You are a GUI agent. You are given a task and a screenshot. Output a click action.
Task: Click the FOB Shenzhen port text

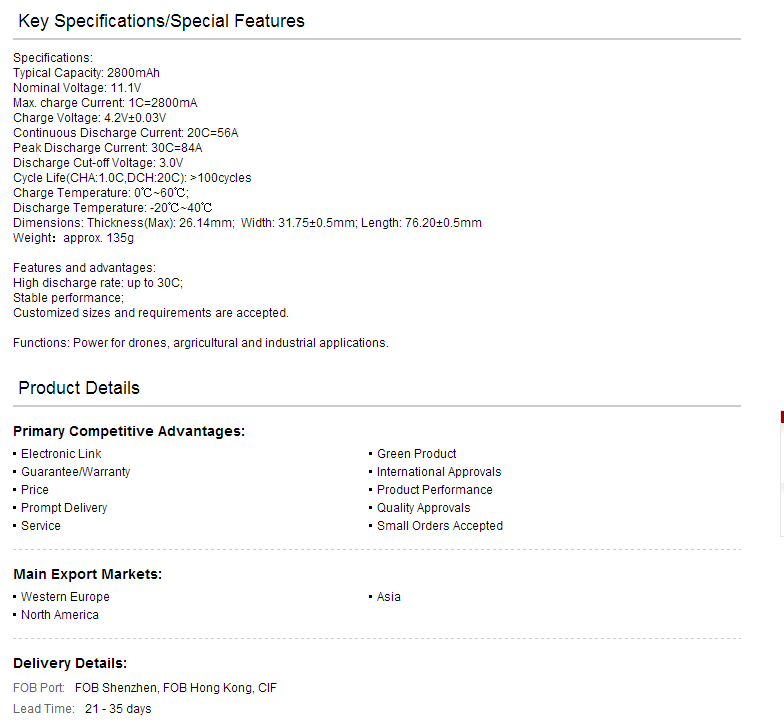click(x=117, y=688)
